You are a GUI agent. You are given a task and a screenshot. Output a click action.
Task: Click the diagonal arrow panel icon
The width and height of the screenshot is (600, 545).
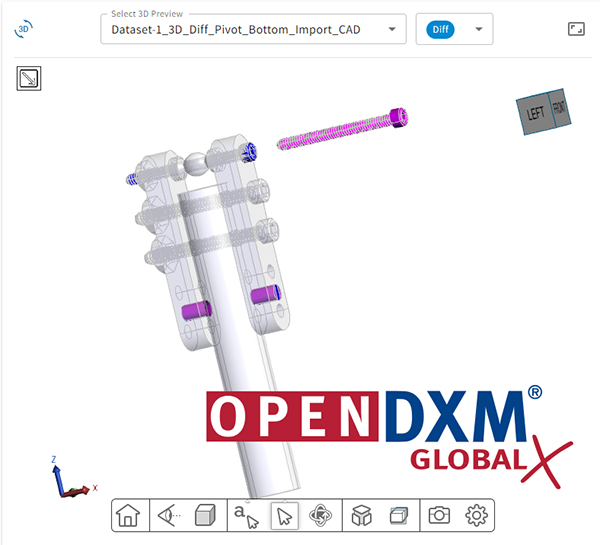click(29, 78)
